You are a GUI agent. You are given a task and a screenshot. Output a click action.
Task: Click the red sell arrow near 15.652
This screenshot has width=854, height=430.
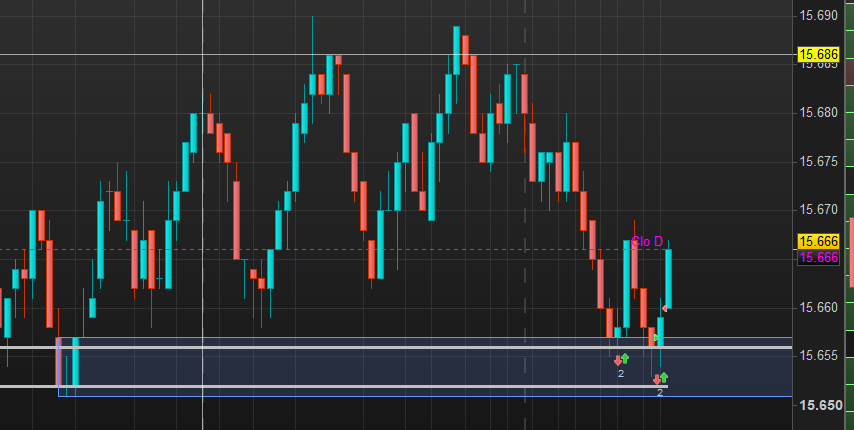(x=657, y=379)
